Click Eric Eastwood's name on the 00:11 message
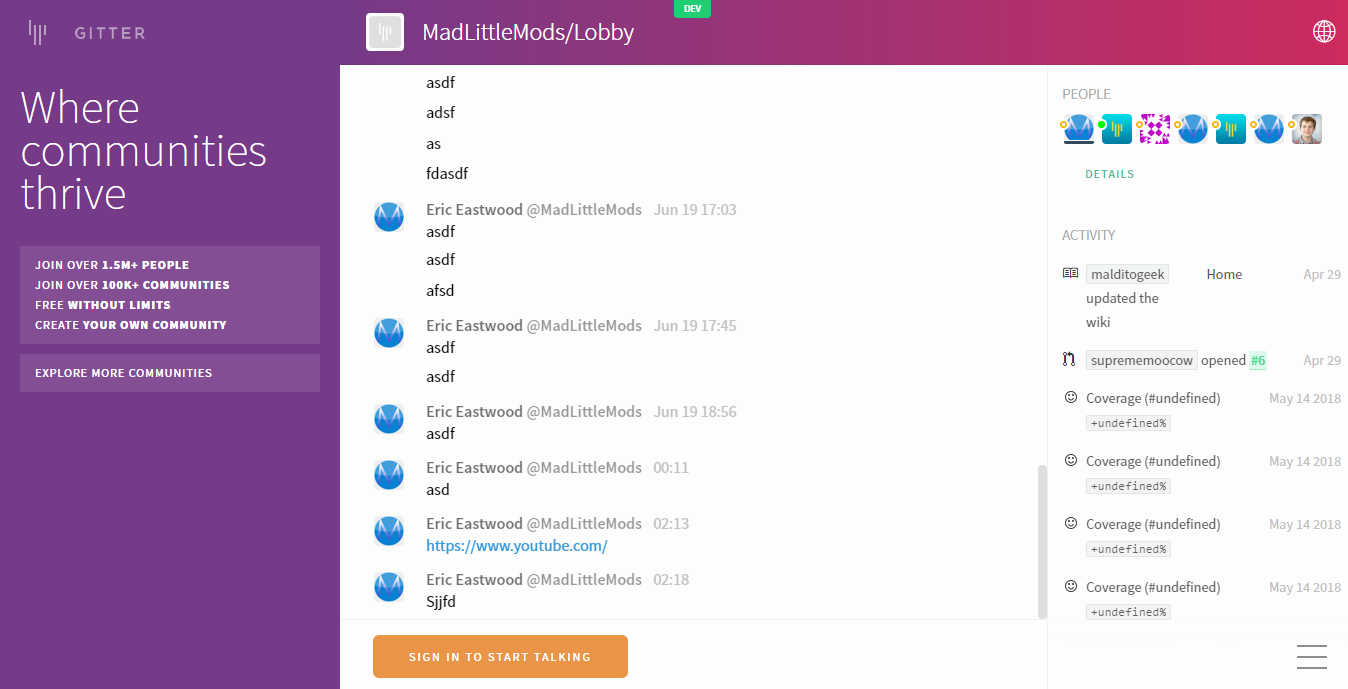The height and width of the screenshot is (689, 1348). pos(474,468)
